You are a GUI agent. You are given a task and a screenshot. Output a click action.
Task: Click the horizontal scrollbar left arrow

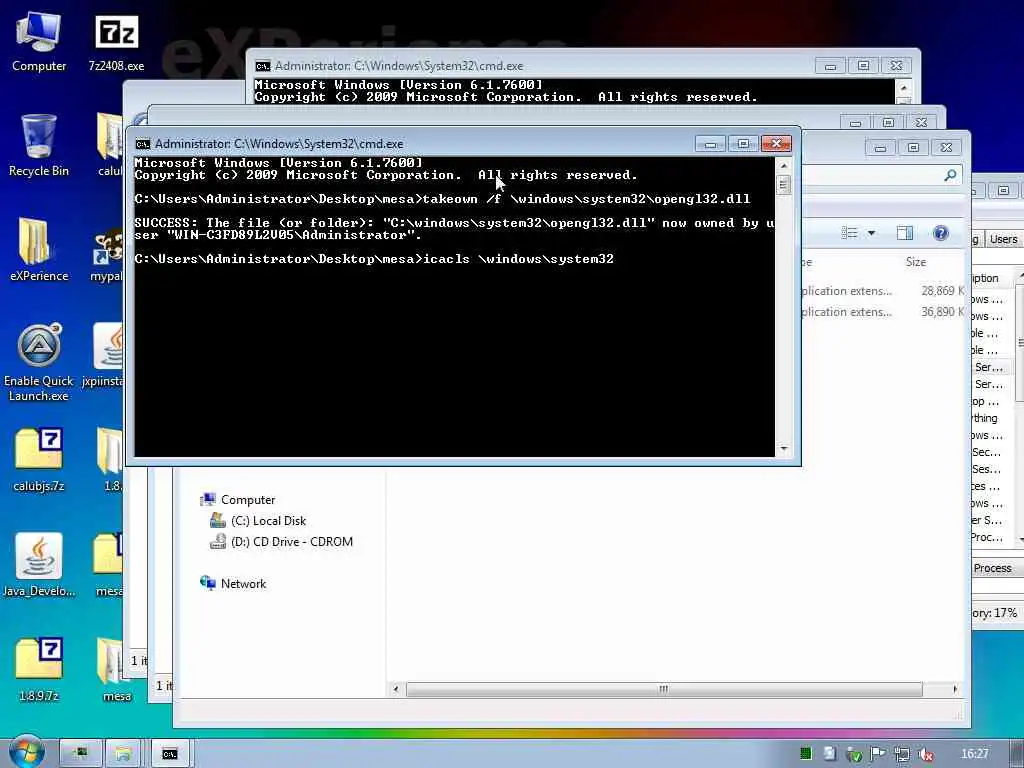click(395, 689)
